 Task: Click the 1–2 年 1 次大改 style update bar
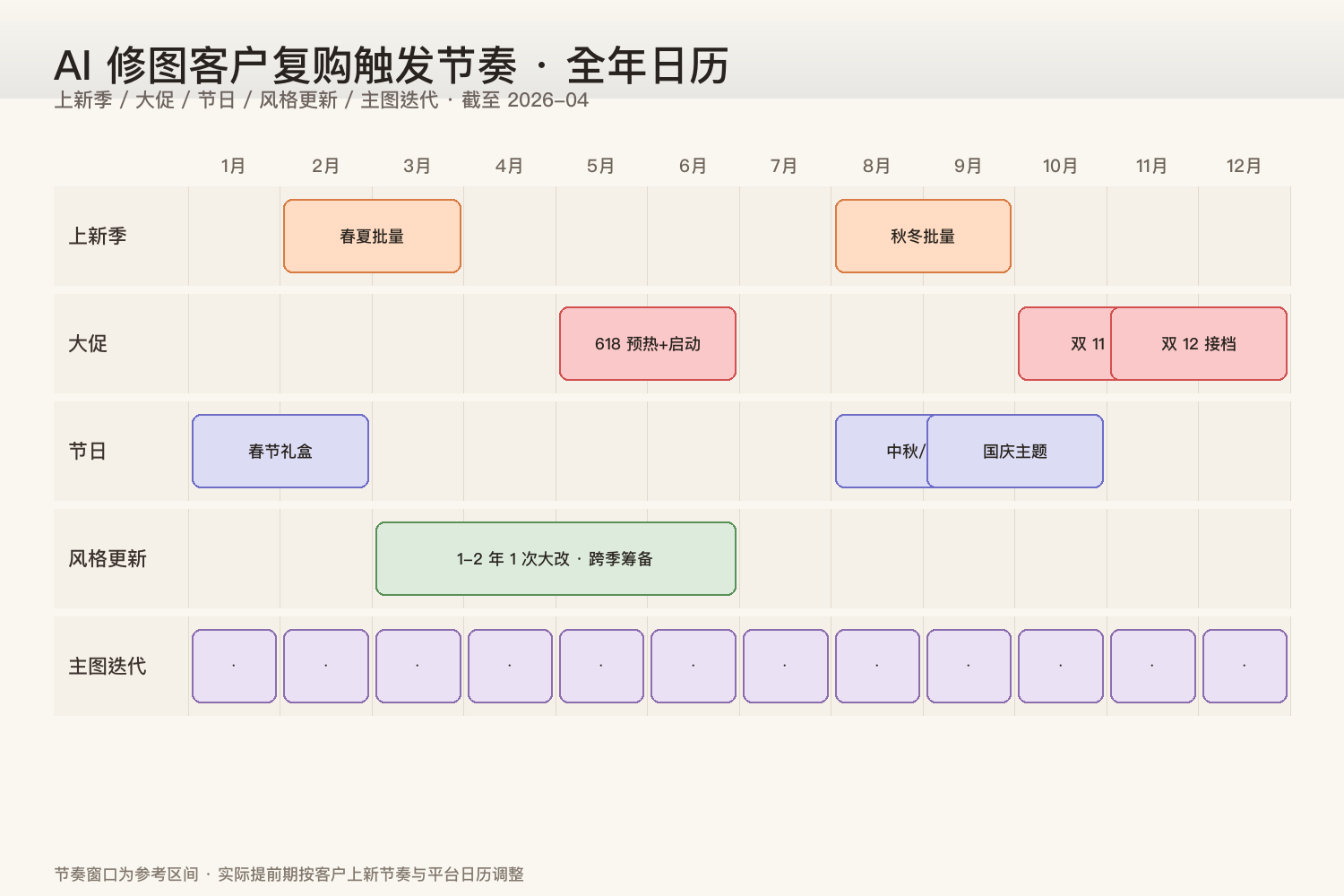(x=556, y=559)
